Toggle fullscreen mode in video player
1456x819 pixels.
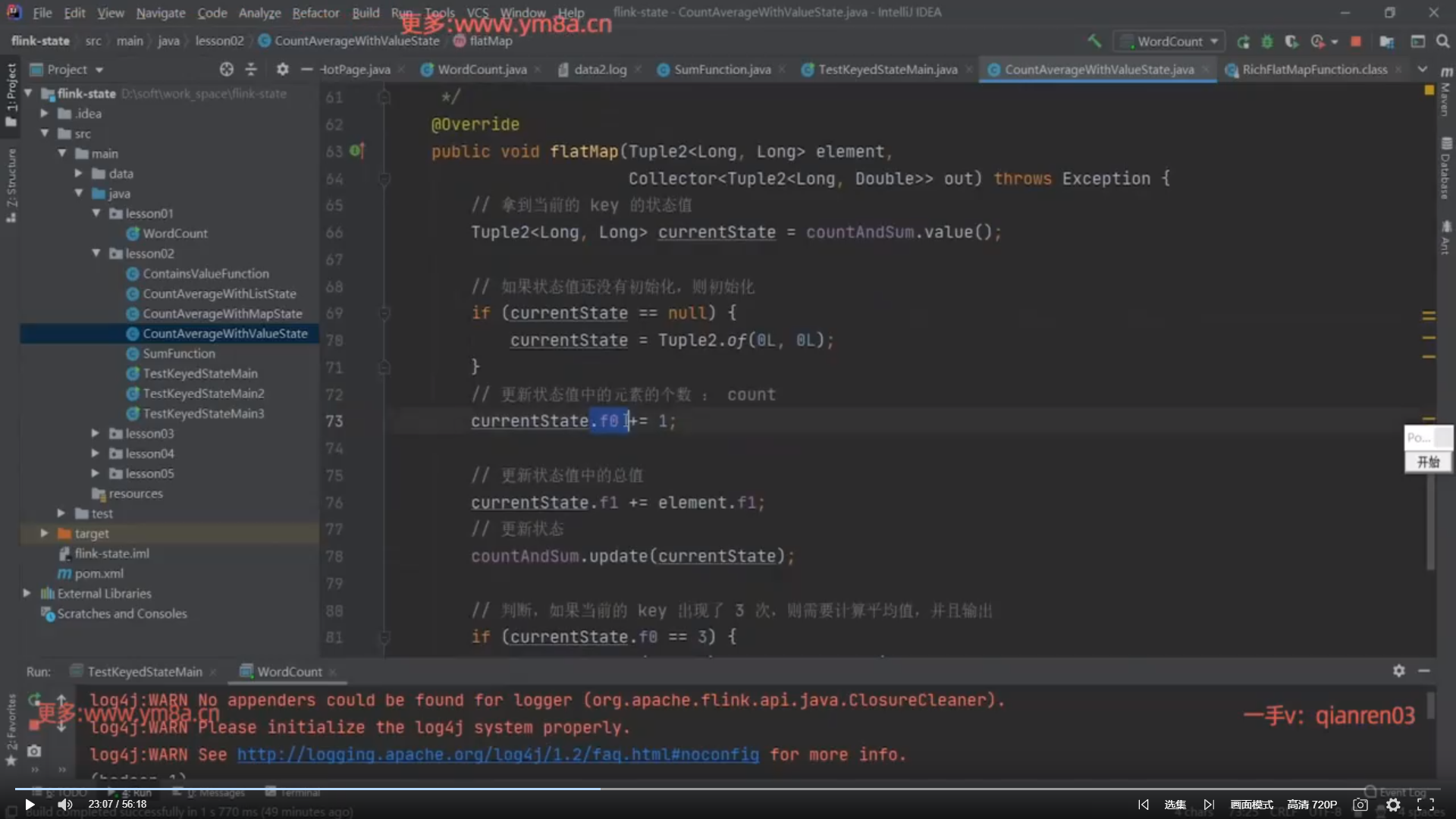pos(1426,805)
